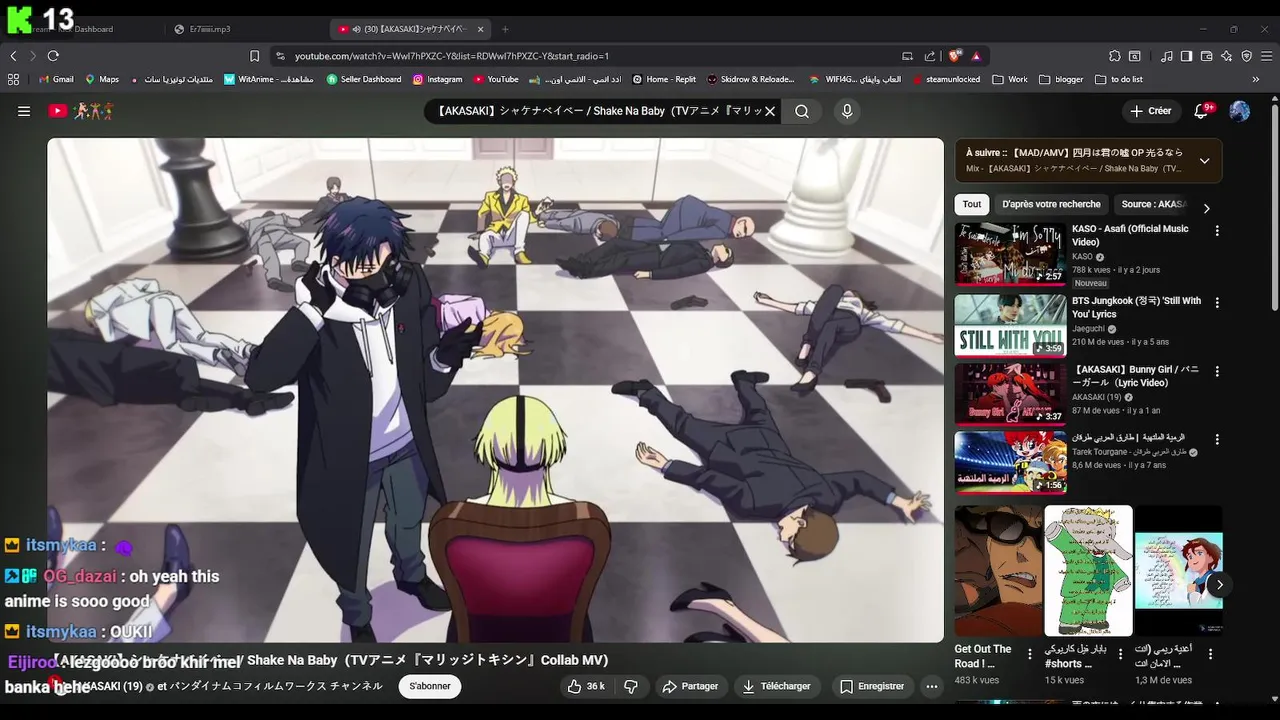Open the to do list bookmarks folder
Screen dimensions: 1280x720
click(x=1119, y=79)
